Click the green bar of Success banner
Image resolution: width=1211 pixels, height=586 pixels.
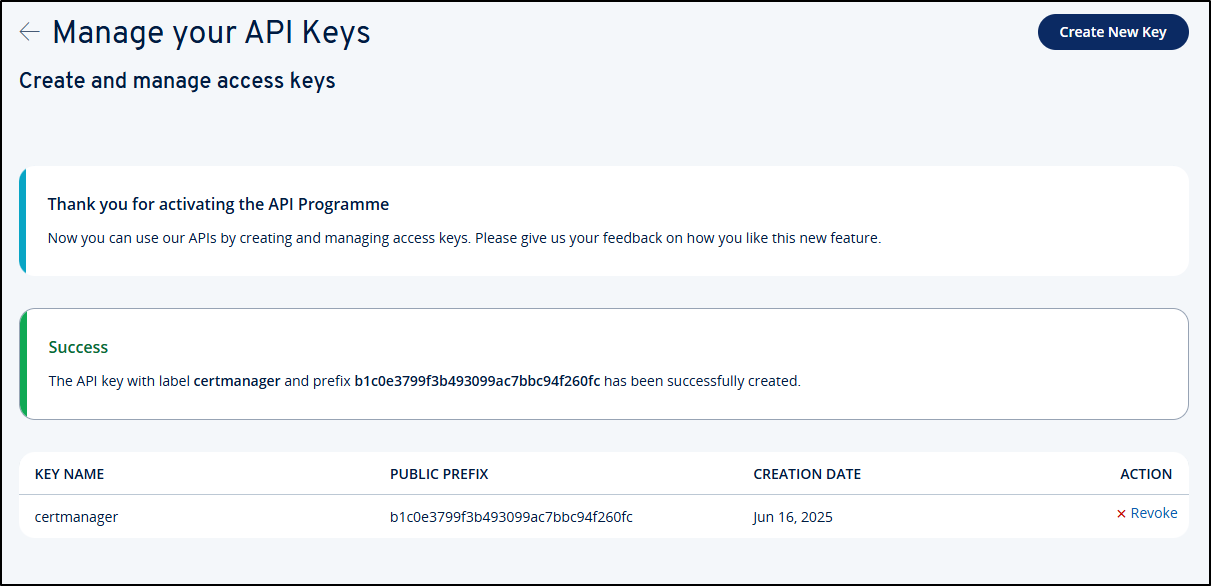pos(23,364)
